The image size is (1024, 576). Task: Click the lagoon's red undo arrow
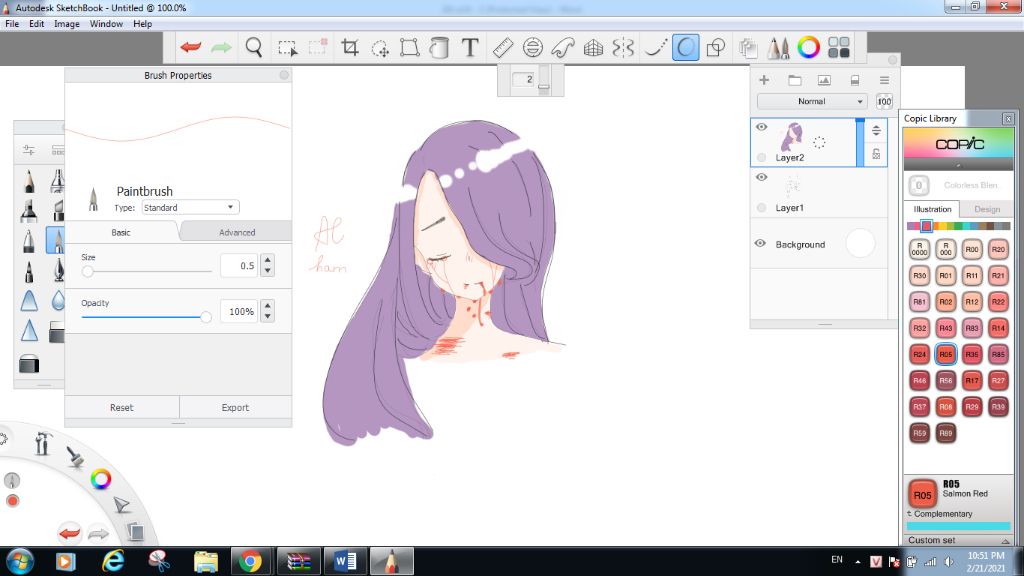coord(69,533)
